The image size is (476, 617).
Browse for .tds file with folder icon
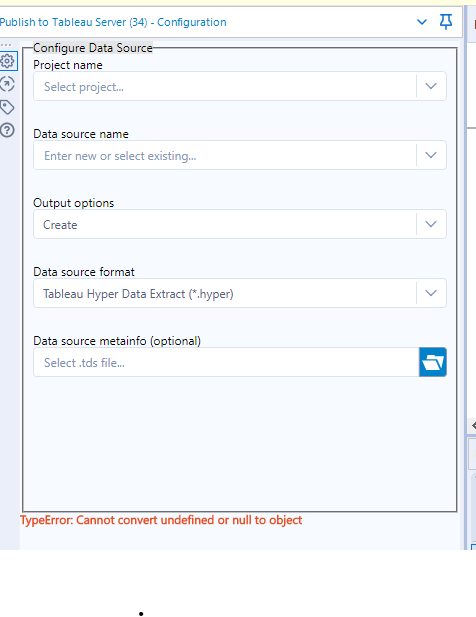(433, 362)
